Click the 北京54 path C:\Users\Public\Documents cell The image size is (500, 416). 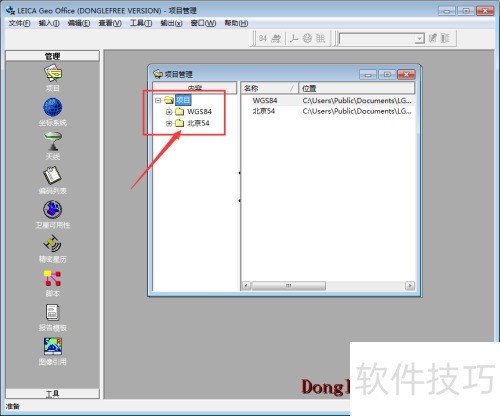pos(357,111)
